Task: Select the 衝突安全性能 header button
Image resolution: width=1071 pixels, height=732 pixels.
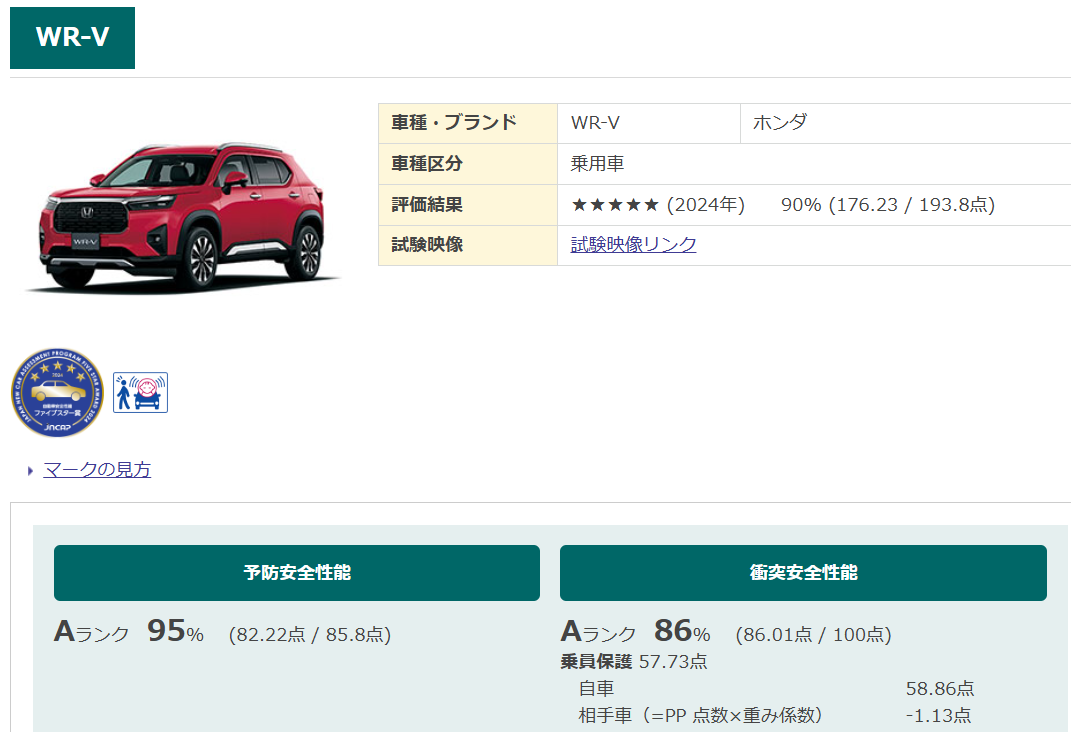Action: click(803, 573)
